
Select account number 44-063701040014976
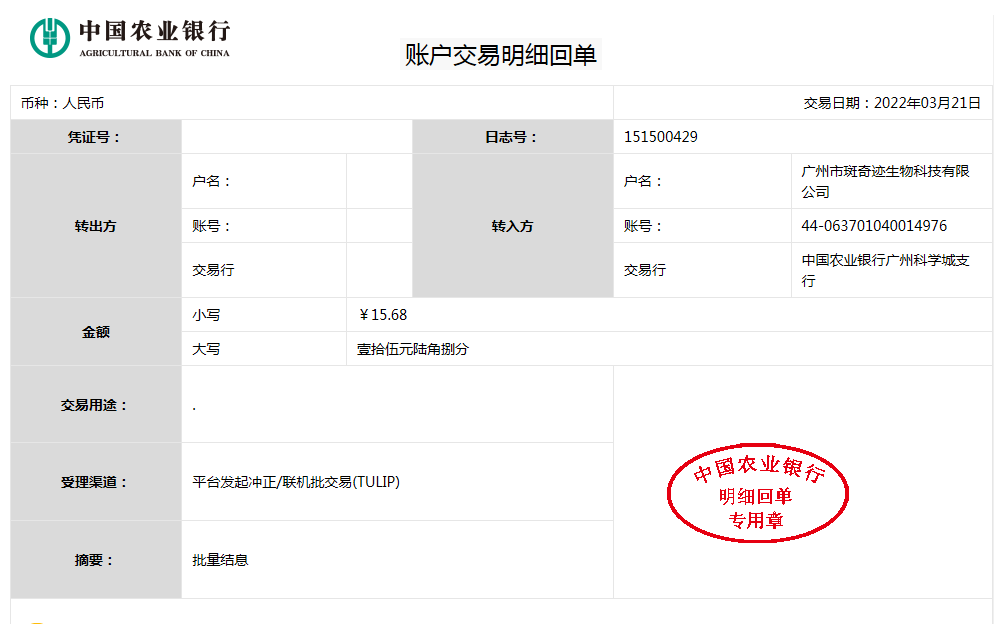tap(874, 226)
